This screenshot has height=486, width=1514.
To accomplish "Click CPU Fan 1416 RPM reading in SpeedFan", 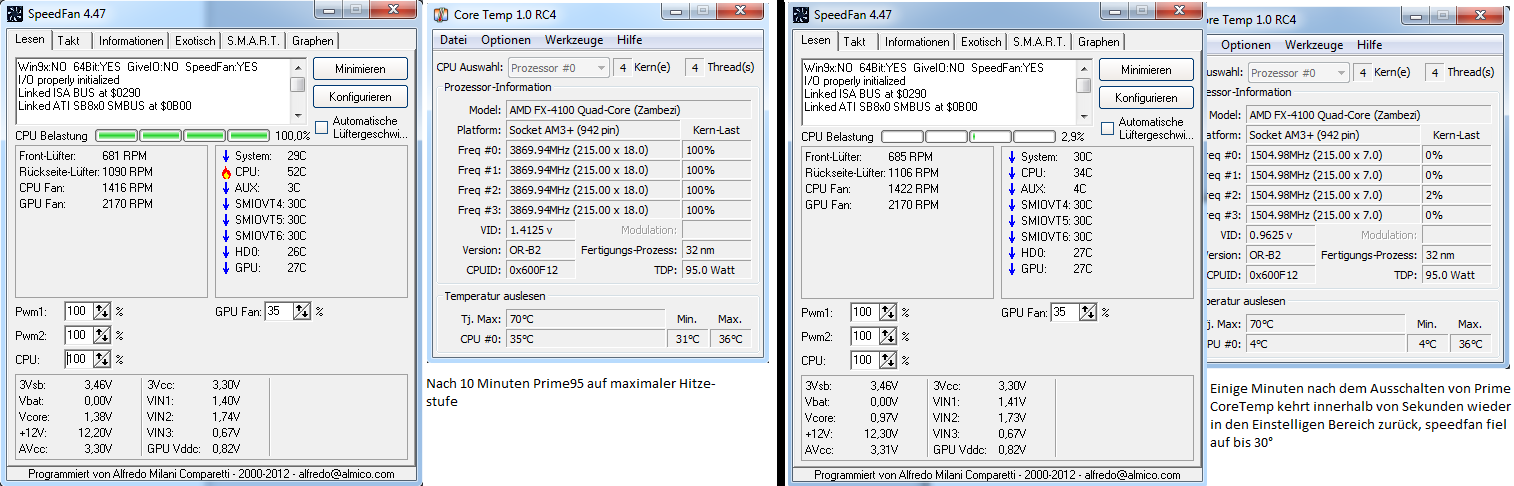I will coord(88,187).
